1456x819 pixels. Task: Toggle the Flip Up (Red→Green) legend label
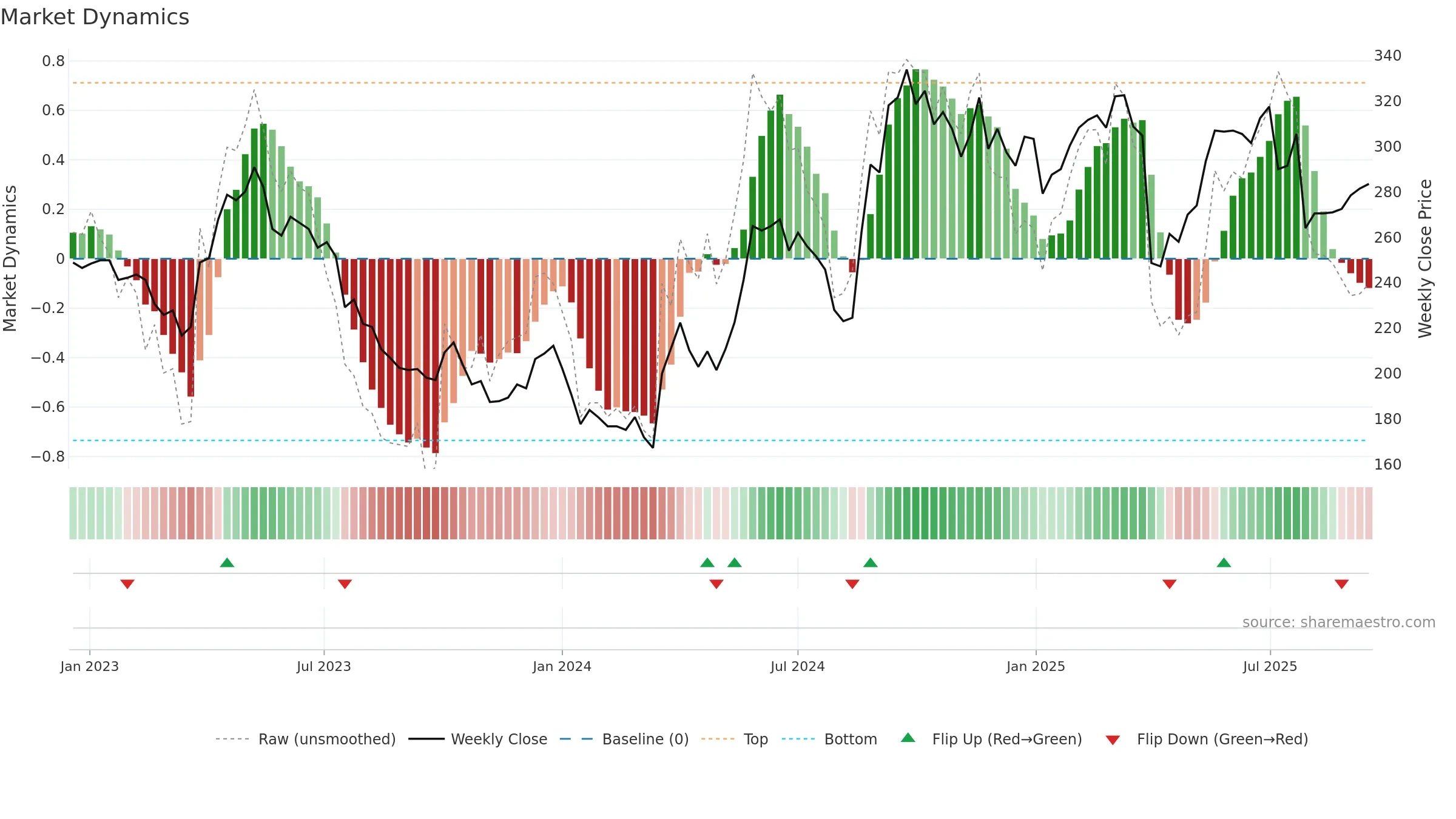pyautogui.click(x=1007, y=739)
